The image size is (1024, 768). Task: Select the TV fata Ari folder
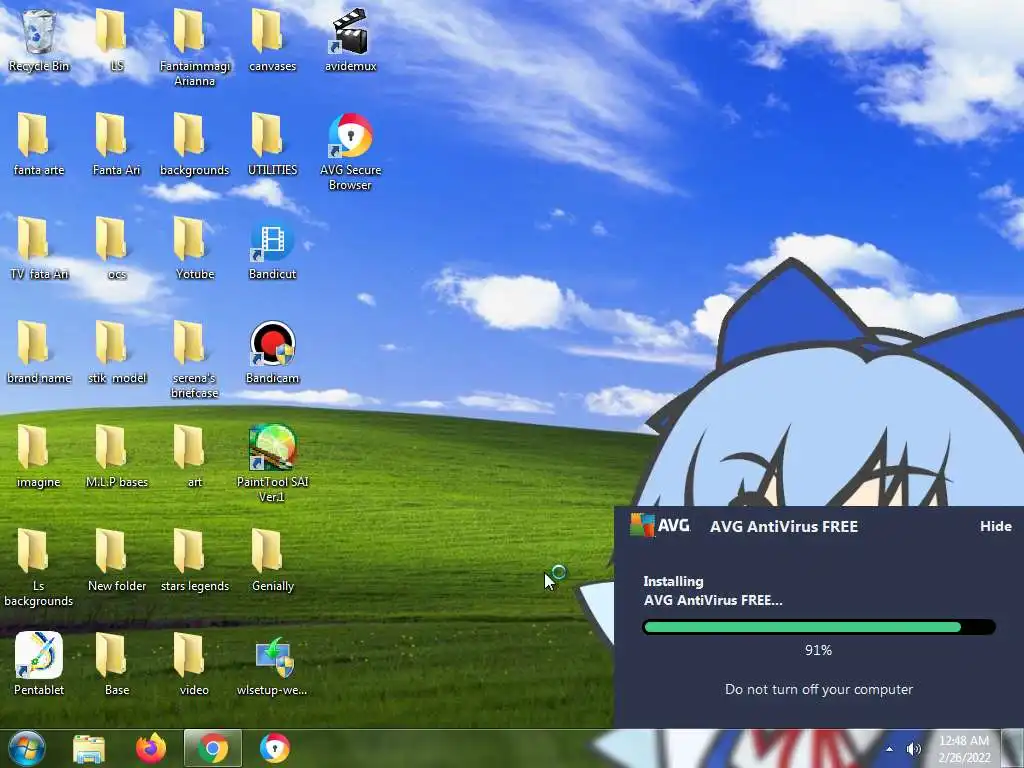pos(39,248)
